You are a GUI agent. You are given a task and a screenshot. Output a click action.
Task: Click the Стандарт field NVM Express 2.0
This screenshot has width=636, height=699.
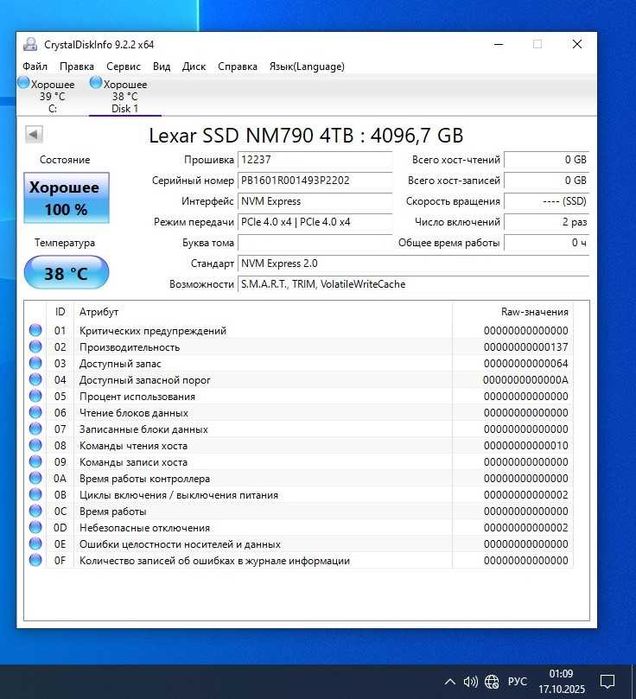[x=413, y=263]
